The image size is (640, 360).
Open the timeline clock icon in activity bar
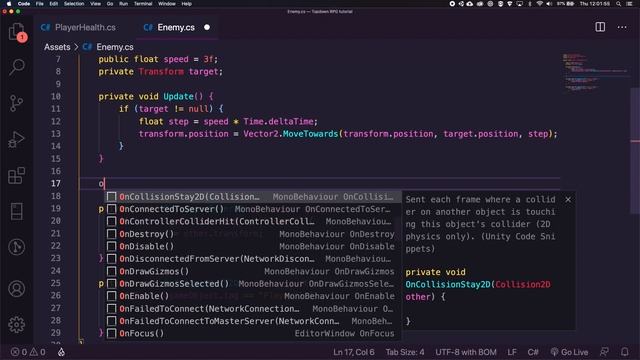click(16, 247)
